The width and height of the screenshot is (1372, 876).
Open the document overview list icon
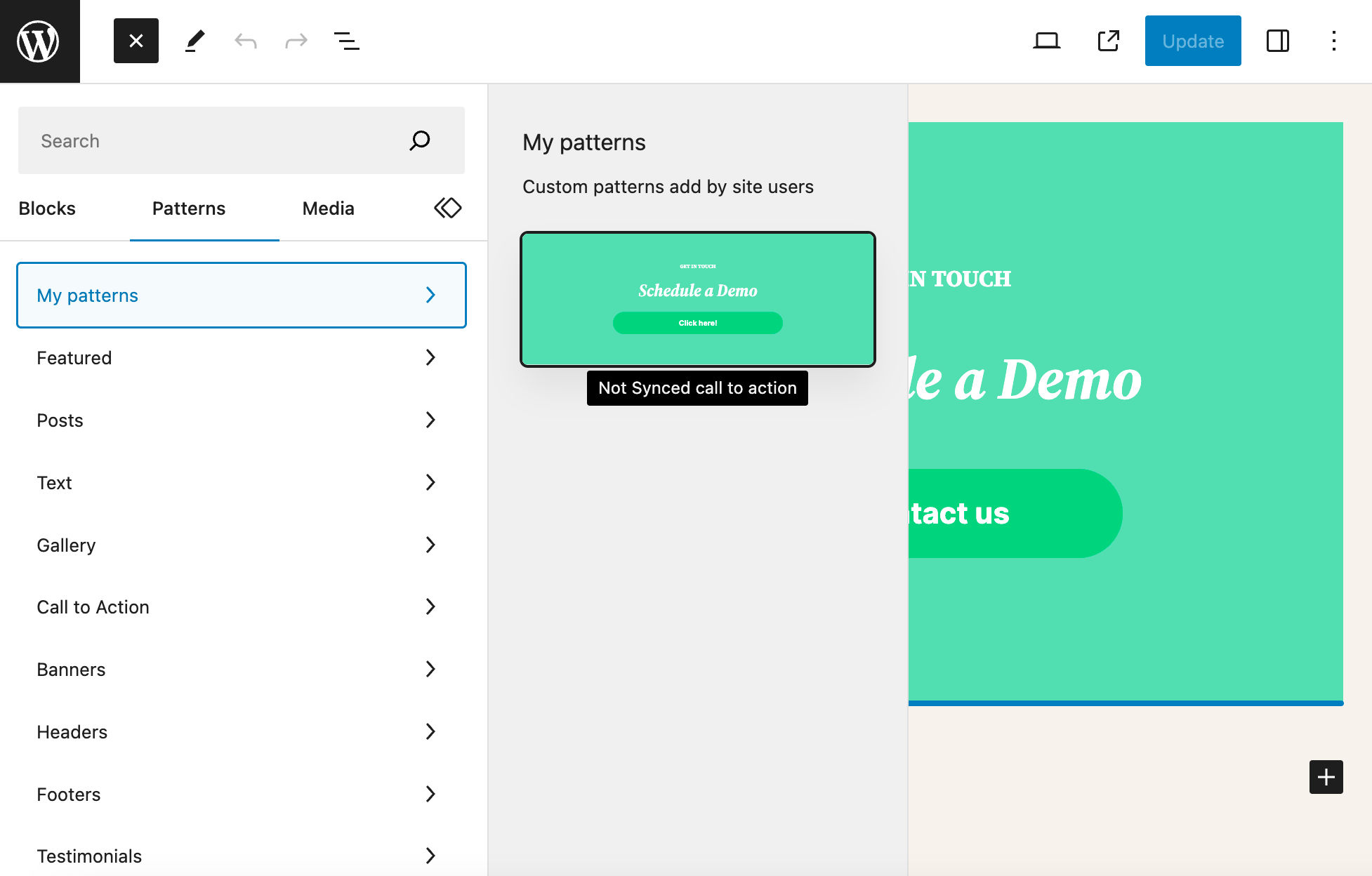(x=346, y=41)
